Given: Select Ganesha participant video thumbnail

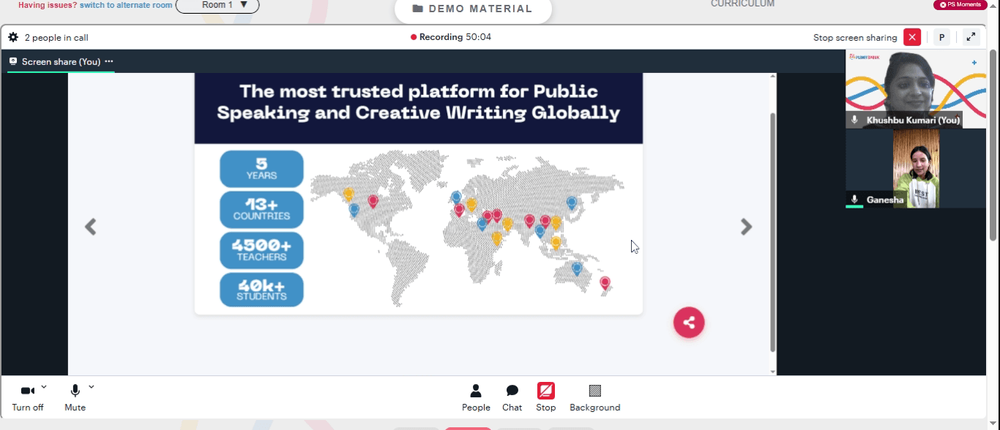Looking at the screenshot, I should [916, 168].
